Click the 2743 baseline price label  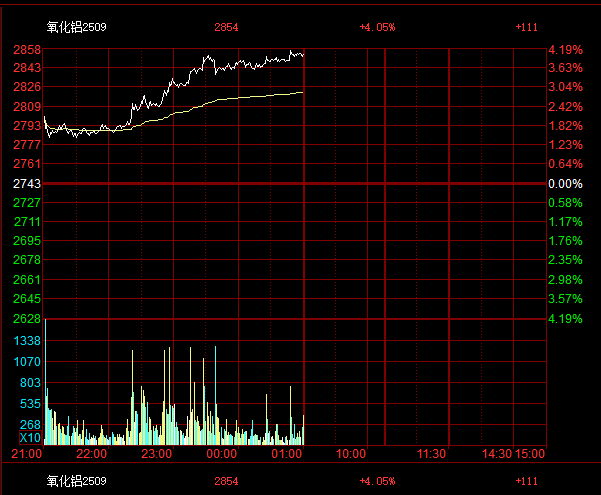[x=27, y=184]
